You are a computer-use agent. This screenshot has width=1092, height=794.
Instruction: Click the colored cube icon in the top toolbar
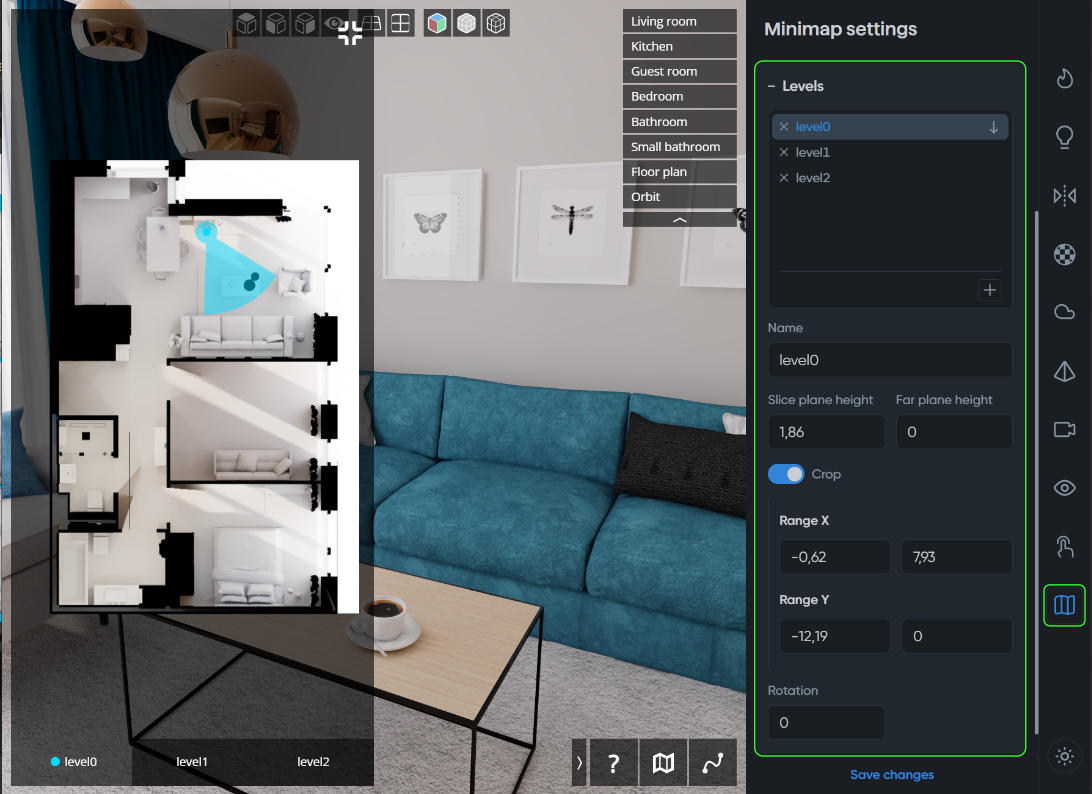tap(436, 22)
